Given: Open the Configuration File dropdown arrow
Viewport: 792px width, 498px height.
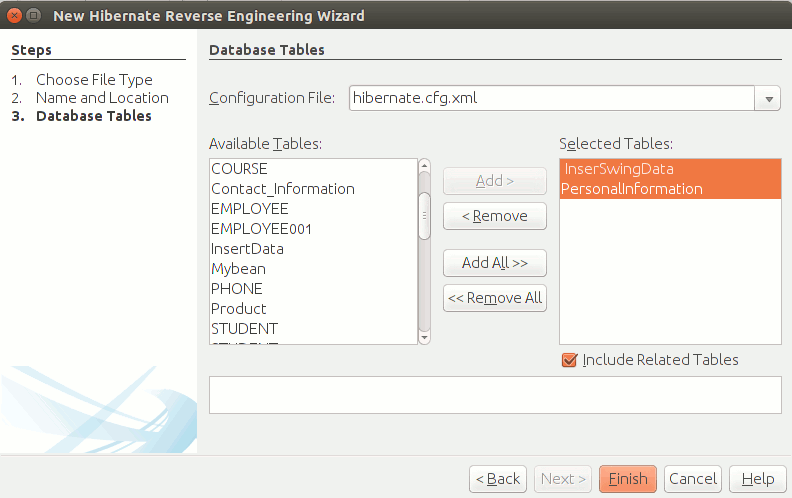Looking at the screenshot, I should coord(769,98).
